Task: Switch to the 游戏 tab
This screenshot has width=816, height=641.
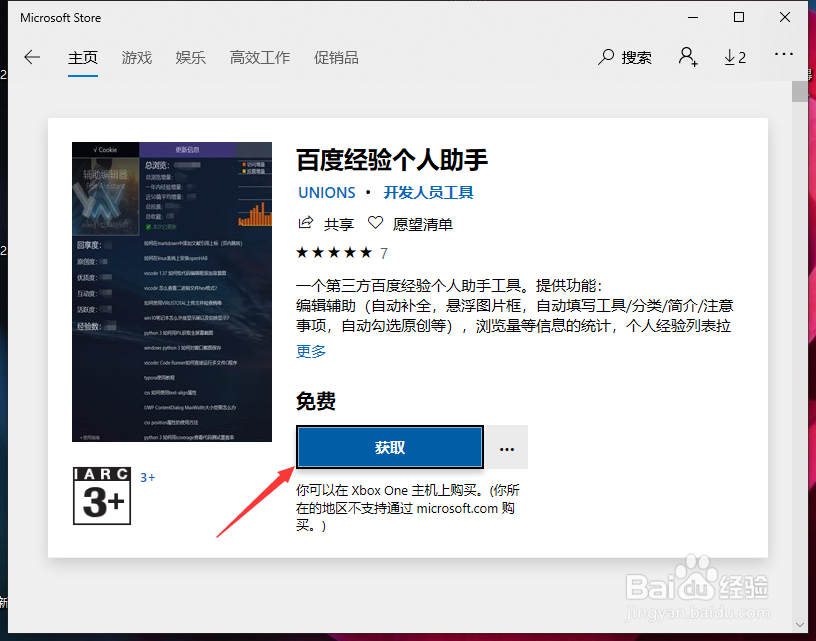Action: [x=137, y=57]
